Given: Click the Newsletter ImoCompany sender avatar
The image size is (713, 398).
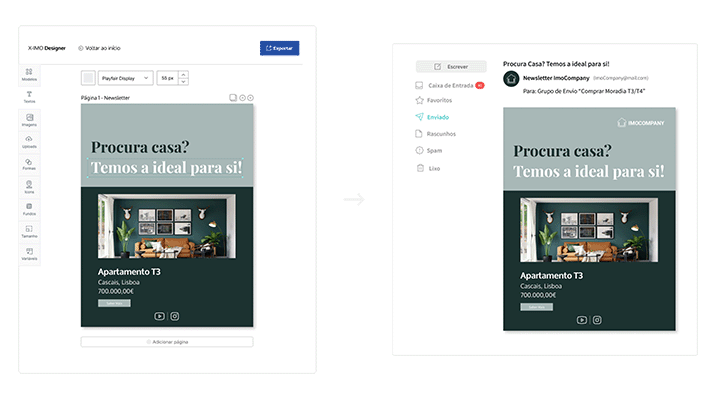Looking at the screenshot, I should [x=511, y=79].
